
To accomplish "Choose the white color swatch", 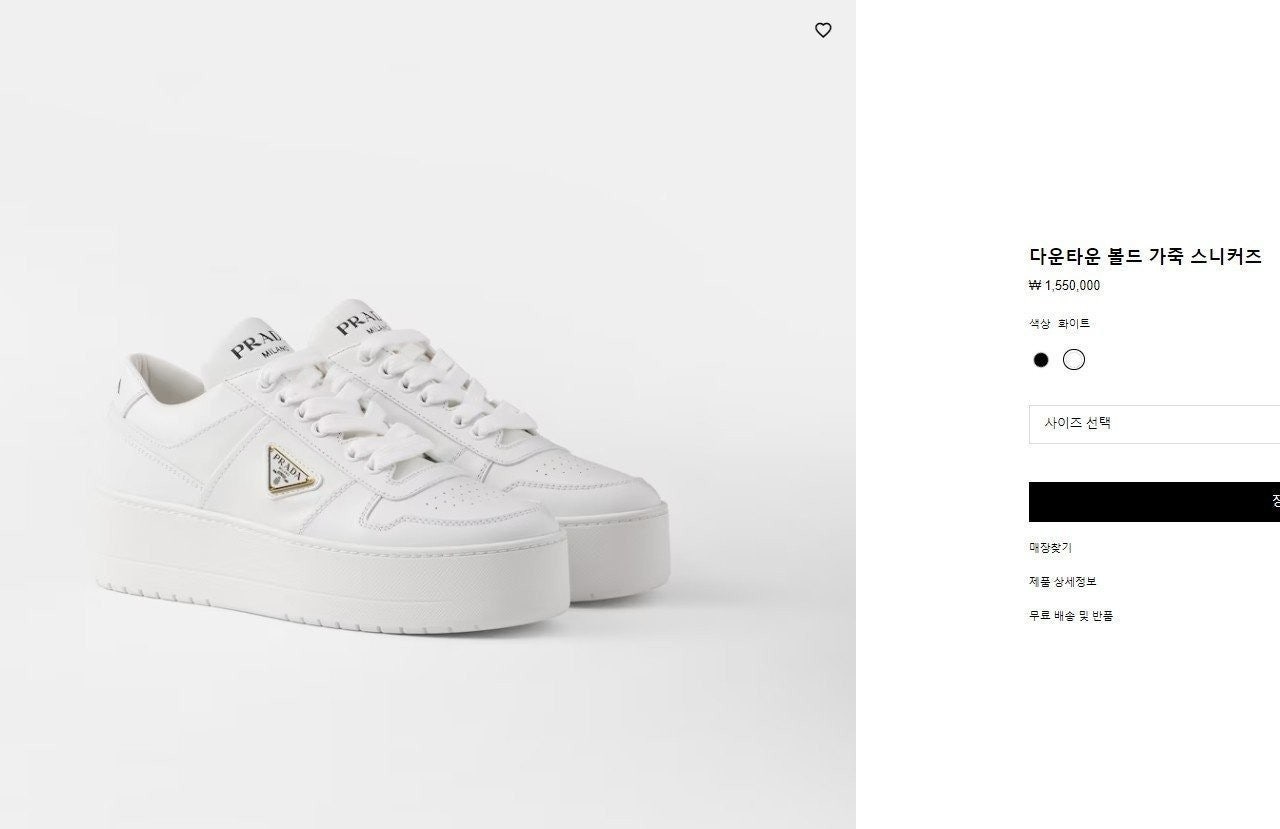I will click(x=1074, y=360).
